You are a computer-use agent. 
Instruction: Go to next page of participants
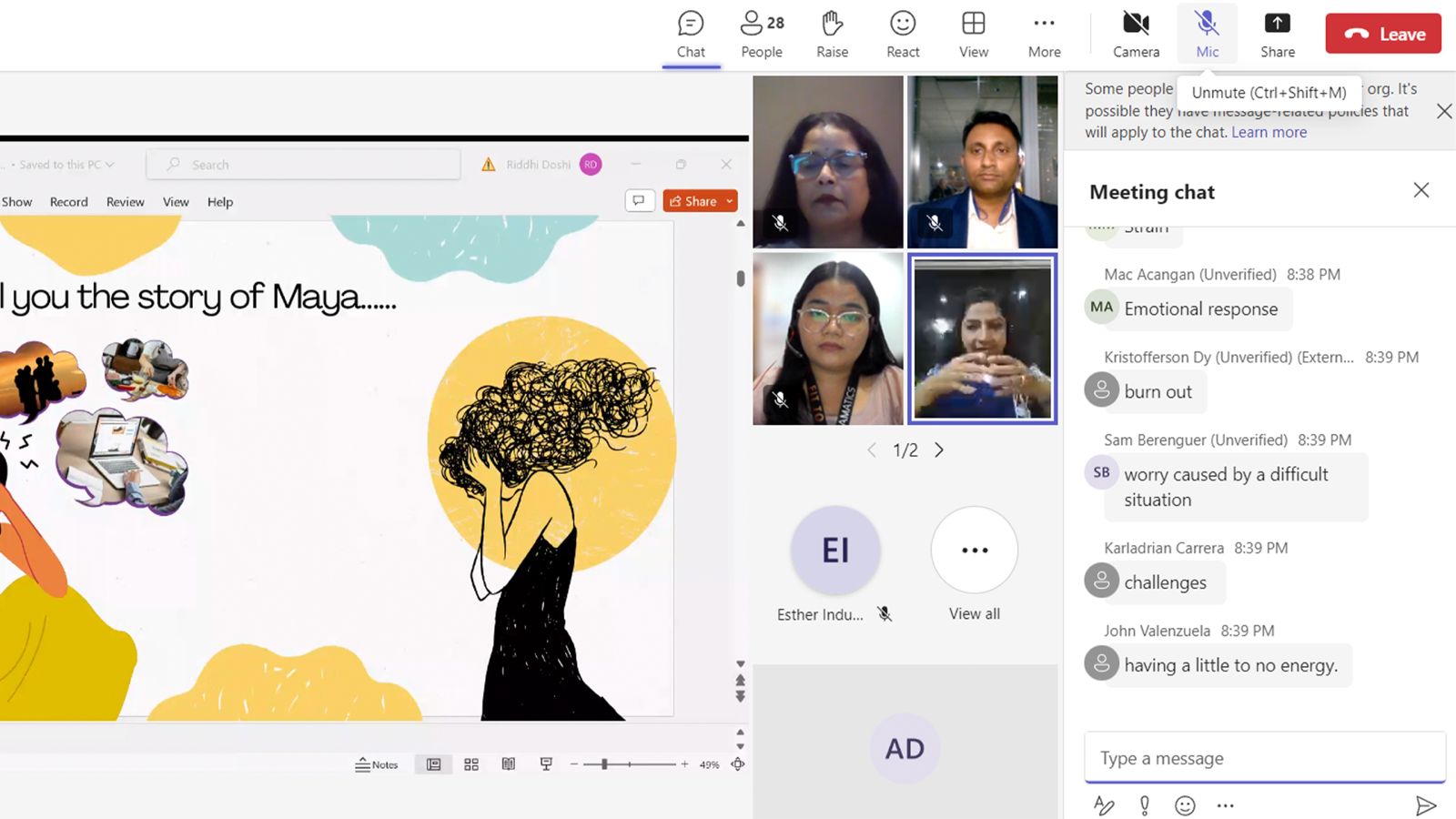click(939, 450)
